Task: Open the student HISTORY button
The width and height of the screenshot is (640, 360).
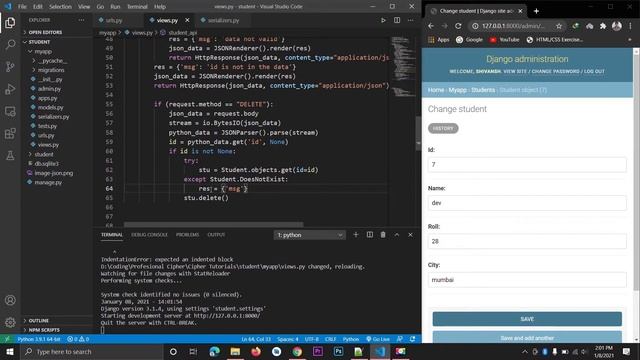Action: click(443, 128)
